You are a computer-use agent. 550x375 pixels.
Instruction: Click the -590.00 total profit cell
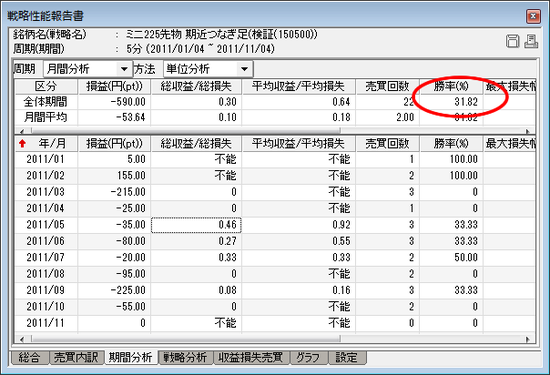coord(115,102)
